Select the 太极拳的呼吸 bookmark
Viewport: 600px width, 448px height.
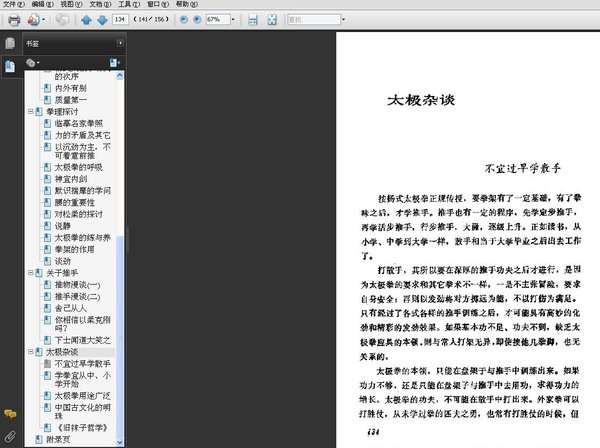(x=78, y=167)
